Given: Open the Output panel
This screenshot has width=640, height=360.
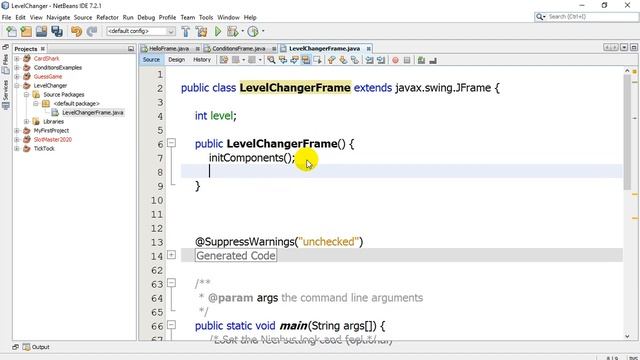Looking at the screenshot, I should (36, 347).
